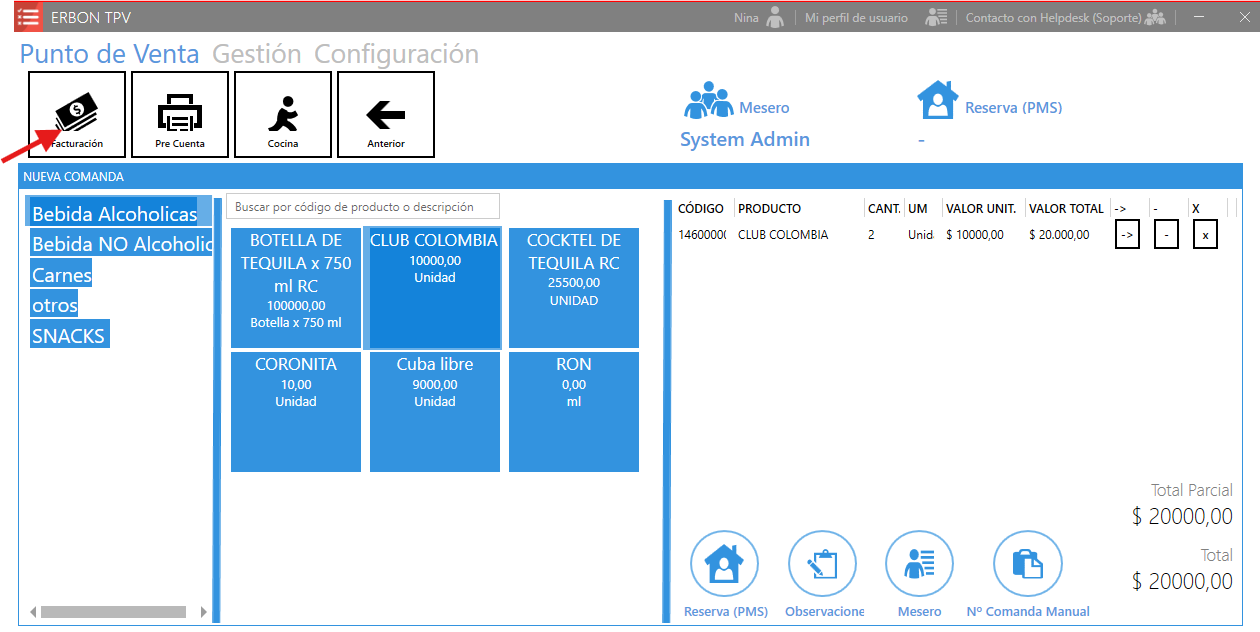The height and width of the screenshot is (632, 1260).
Task: Send order to Cocina
Action: tap(283, 114)
